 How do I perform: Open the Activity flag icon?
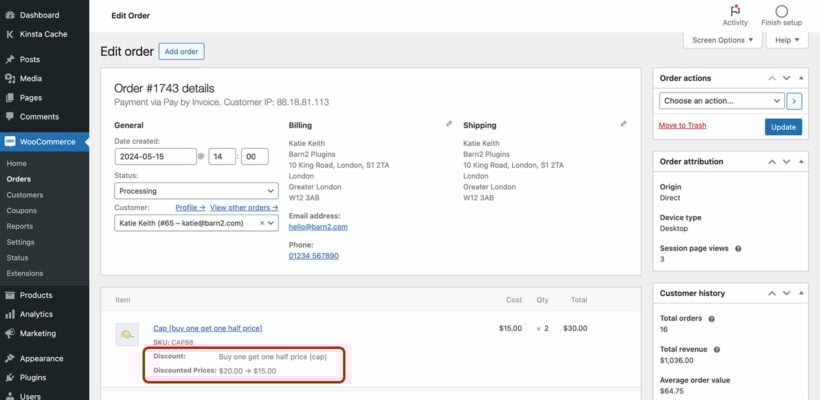[735, 11]
